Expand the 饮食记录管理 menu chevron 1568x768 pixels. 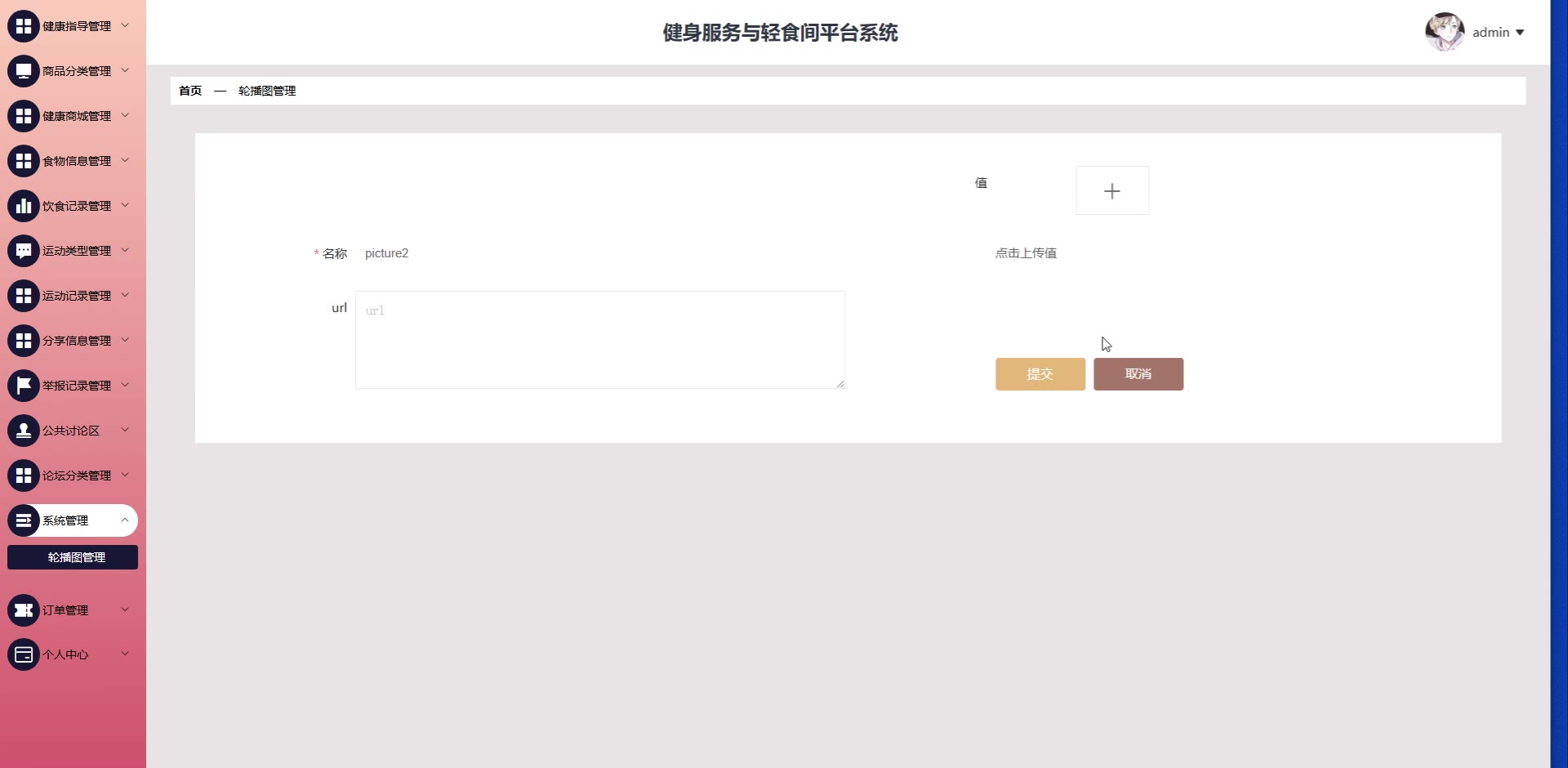coord(125,205)
